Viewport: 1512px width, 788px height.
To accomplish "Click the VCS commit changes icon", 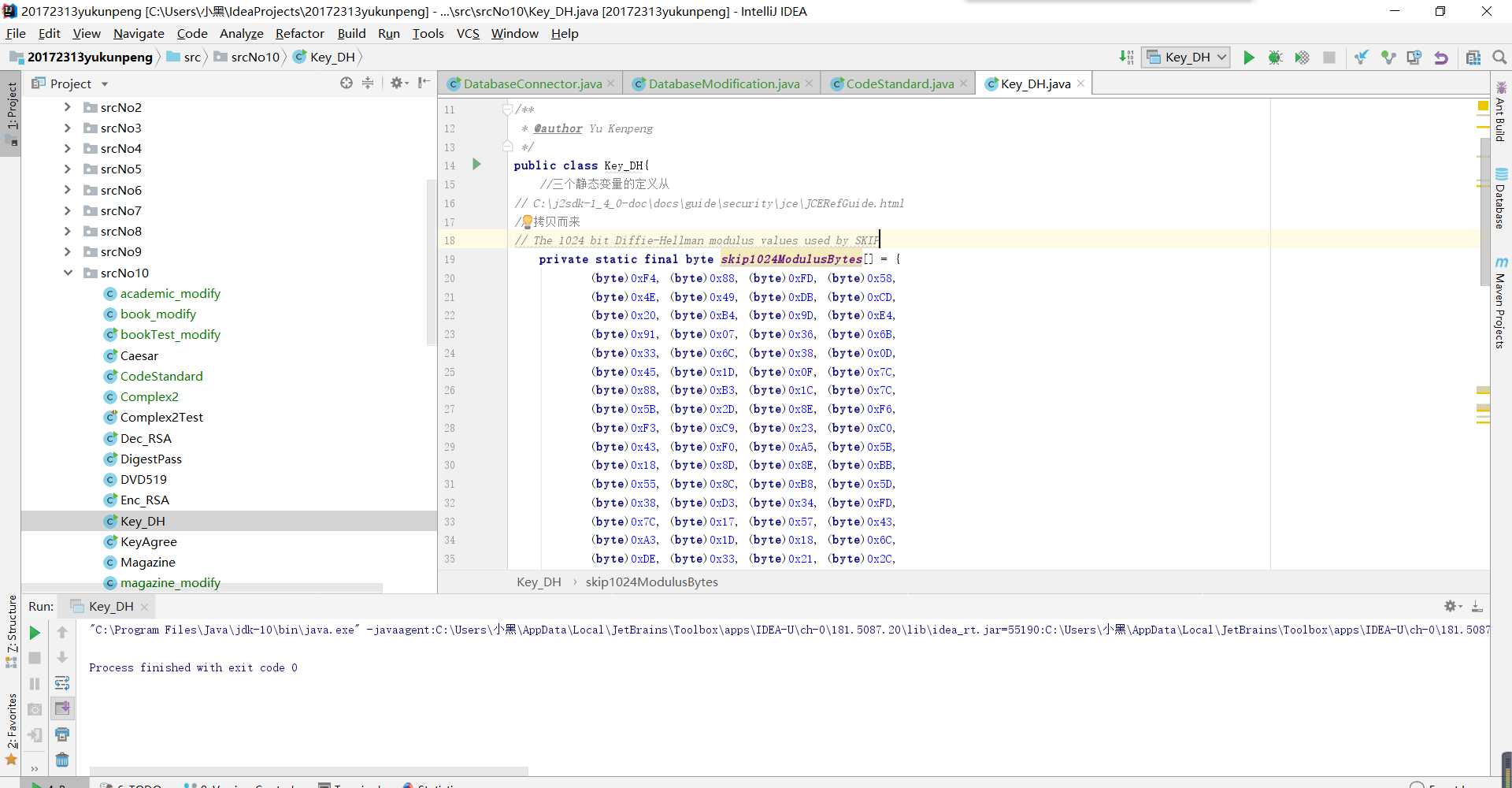I will tap(1388, 58).
